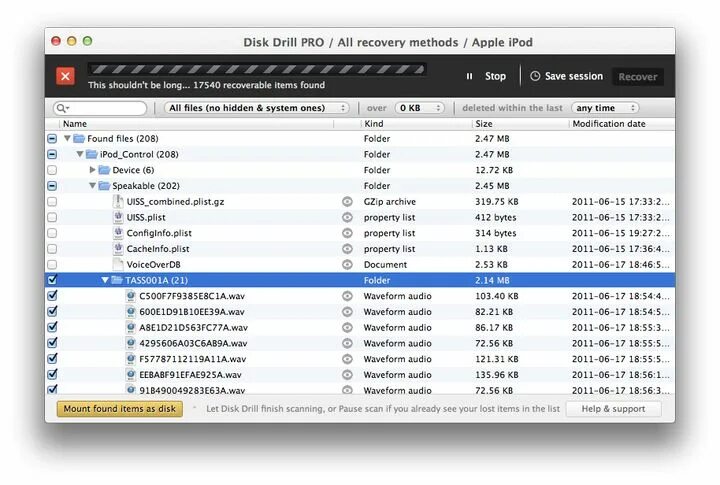The image size is (720, 485).
Task: Collapse the Speakable (202) folder
Action: [x=92, y=186]
